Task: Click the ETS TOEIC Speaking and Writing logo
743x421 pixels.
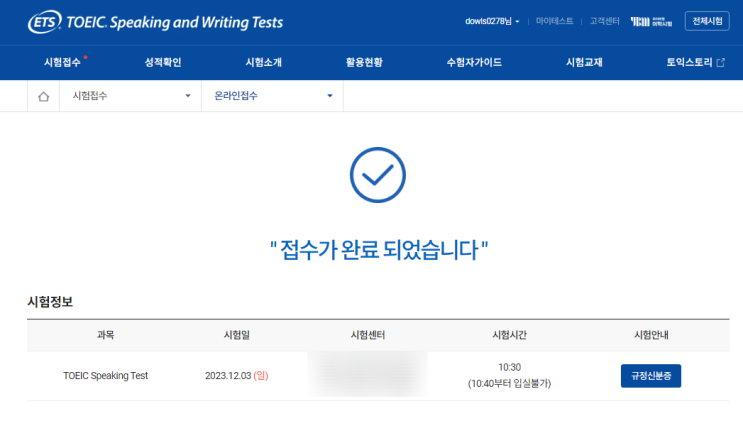Action: pos(155,22)
